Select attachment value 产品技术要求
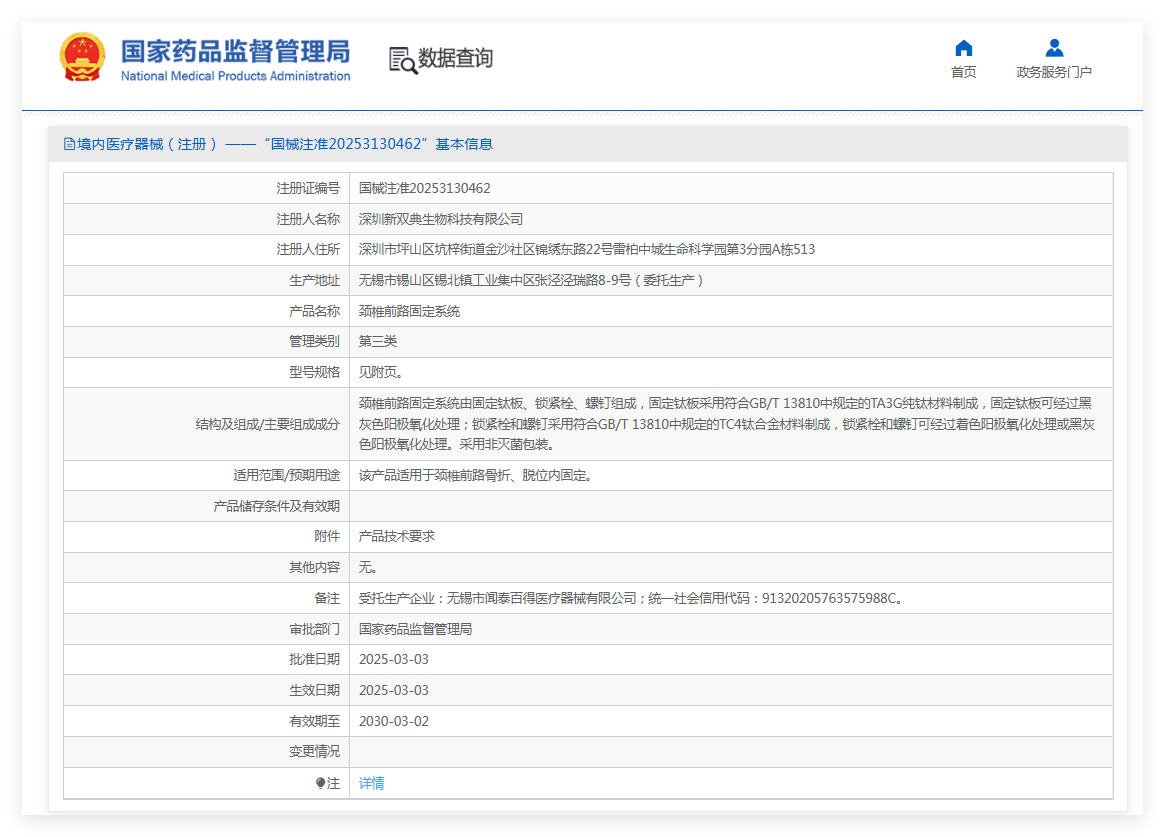 397,536
